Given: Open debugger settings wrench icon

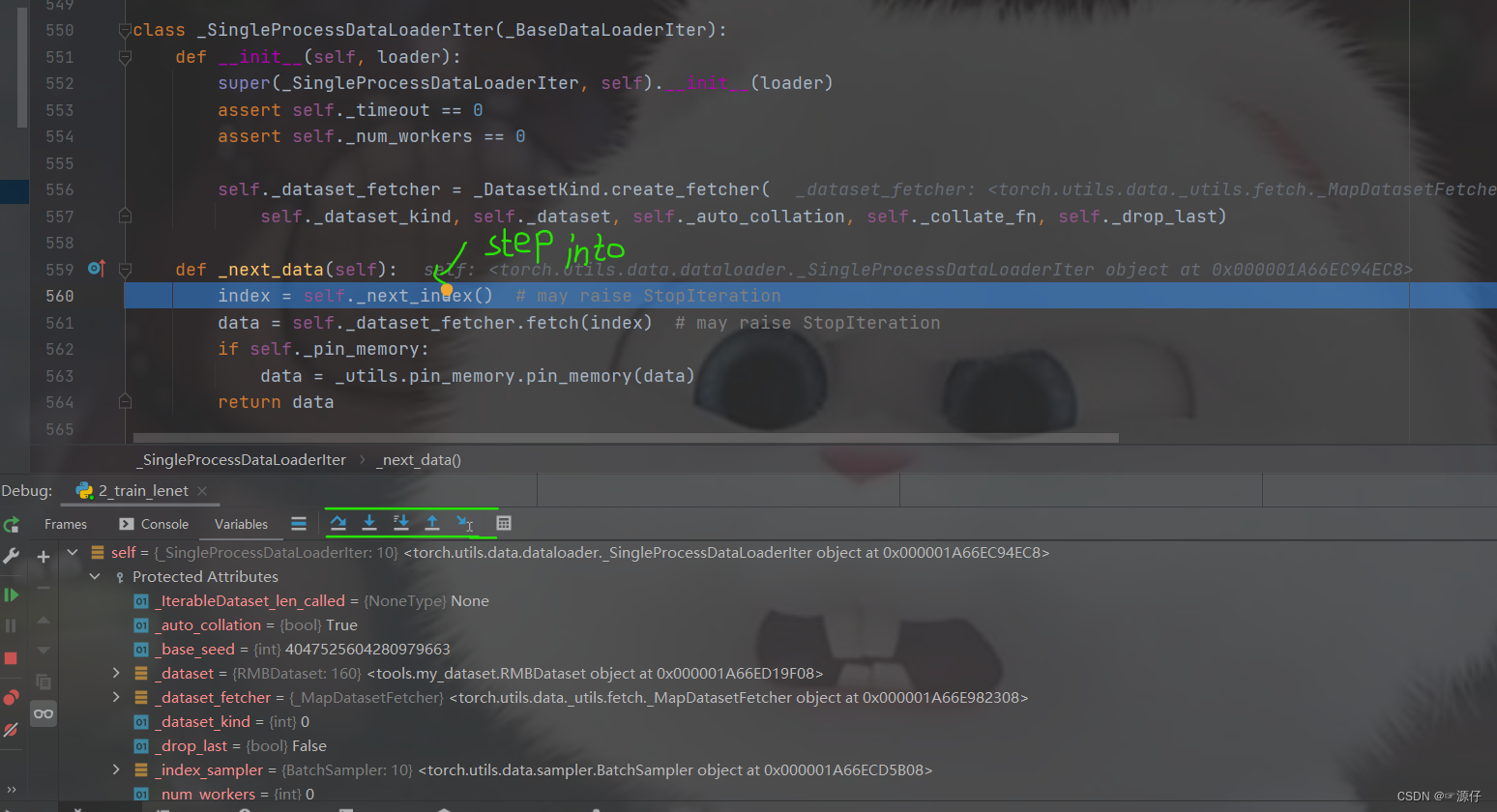Looking at the screenshot, I should coord(12,556).
